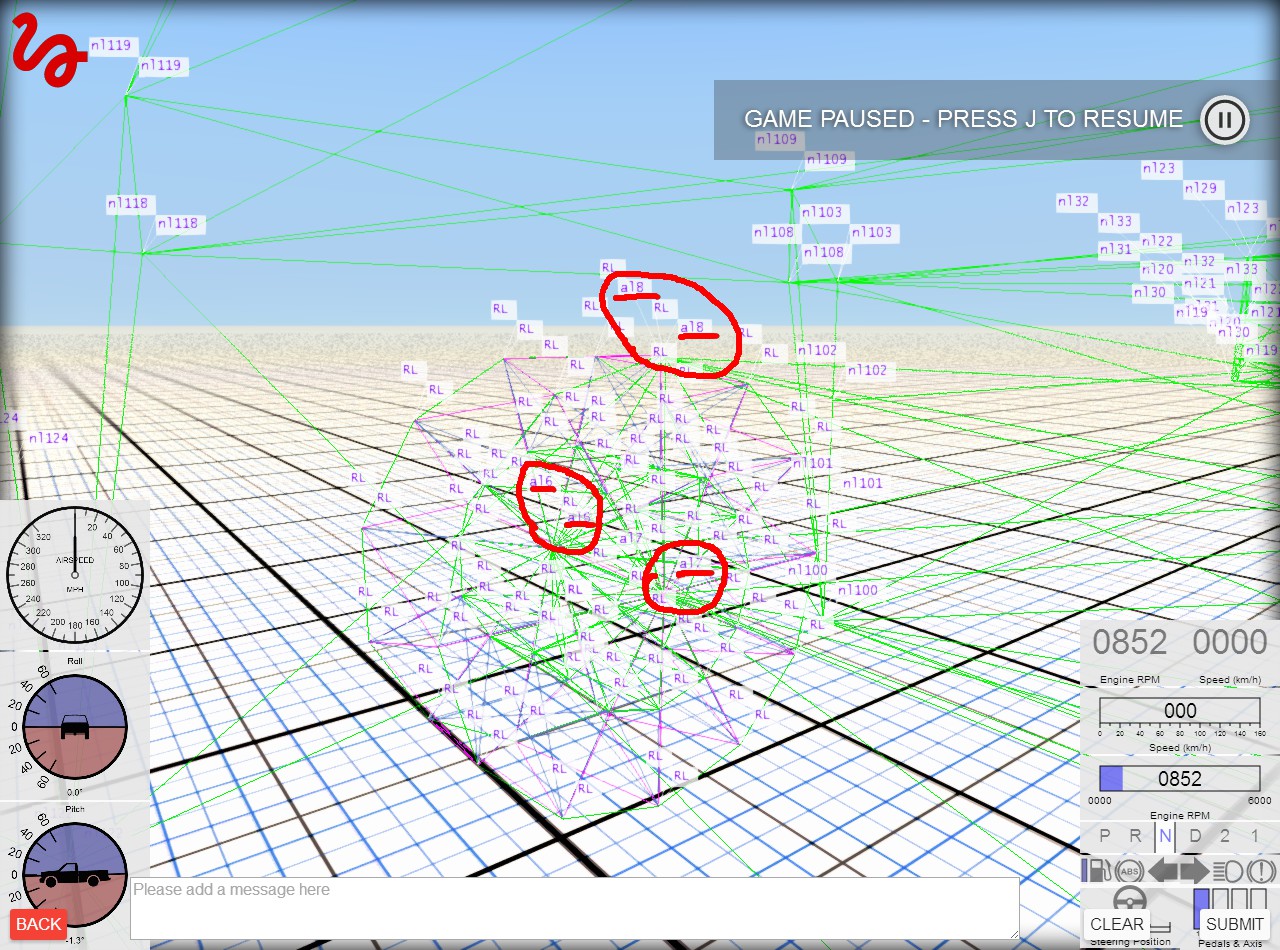Screen dimensions: 1280x950
Task: Select gear R on the shifter
Action: pos(1135,836)
